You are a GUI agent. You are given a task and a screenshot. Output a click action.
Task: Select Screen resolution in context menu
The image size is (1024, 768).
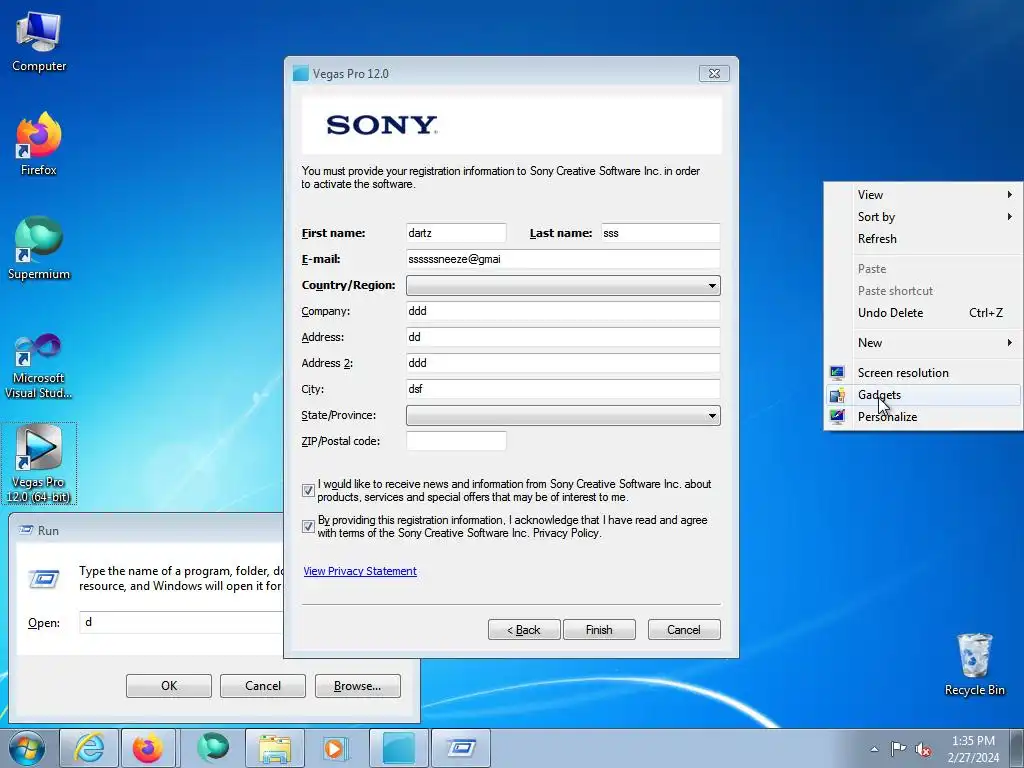(923, 373)
